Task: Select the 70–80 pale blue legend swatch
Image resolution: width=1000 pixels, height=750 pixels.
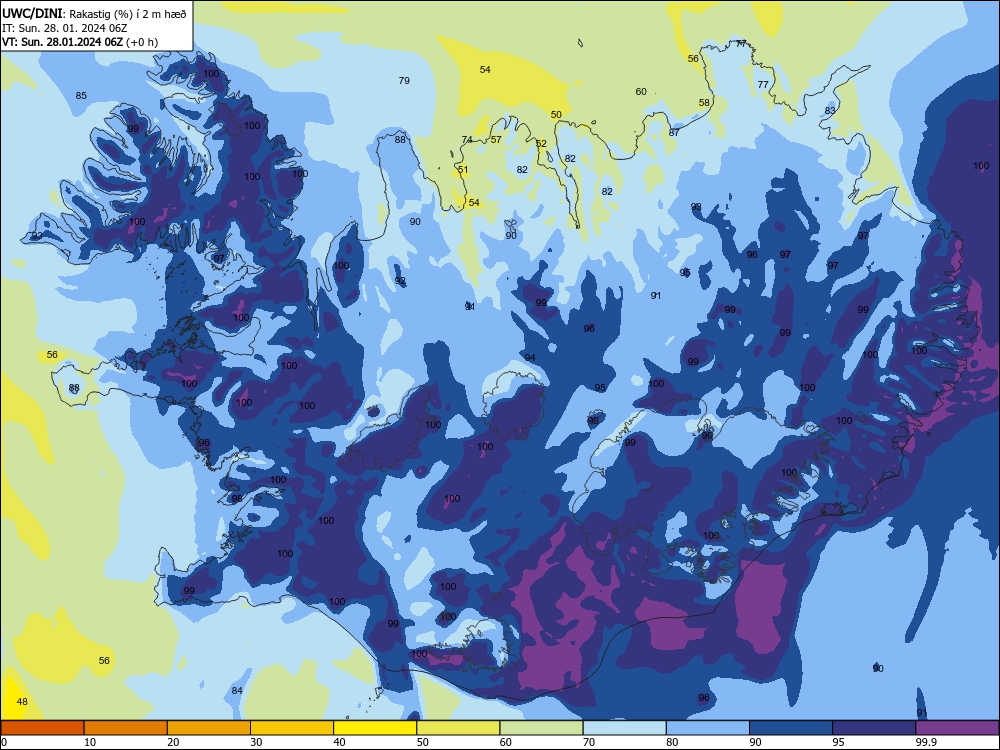Action: pyautogui.click(x=624, y=728)
